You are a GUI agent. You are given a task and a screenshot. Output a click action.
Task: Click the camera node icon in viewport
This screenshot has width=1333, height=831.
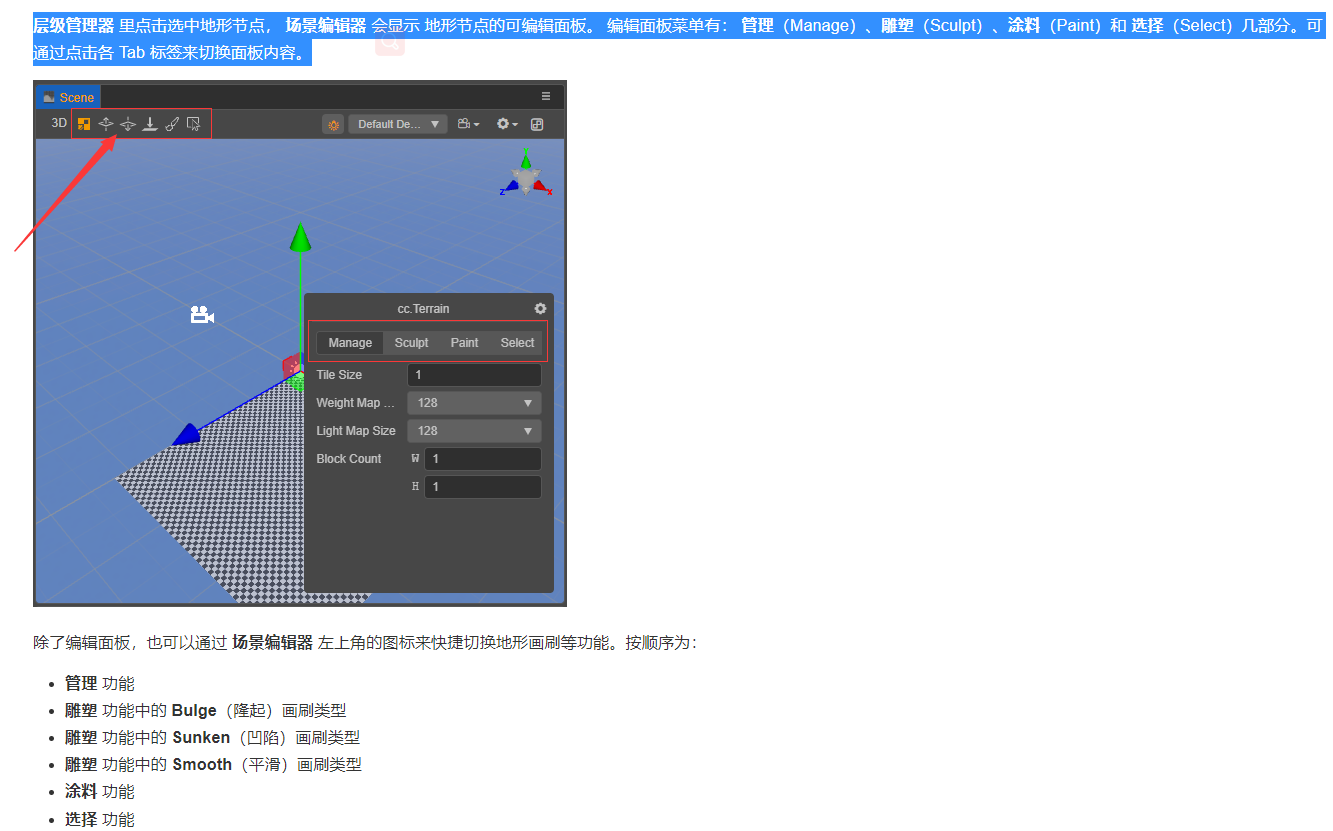point(202,315)
